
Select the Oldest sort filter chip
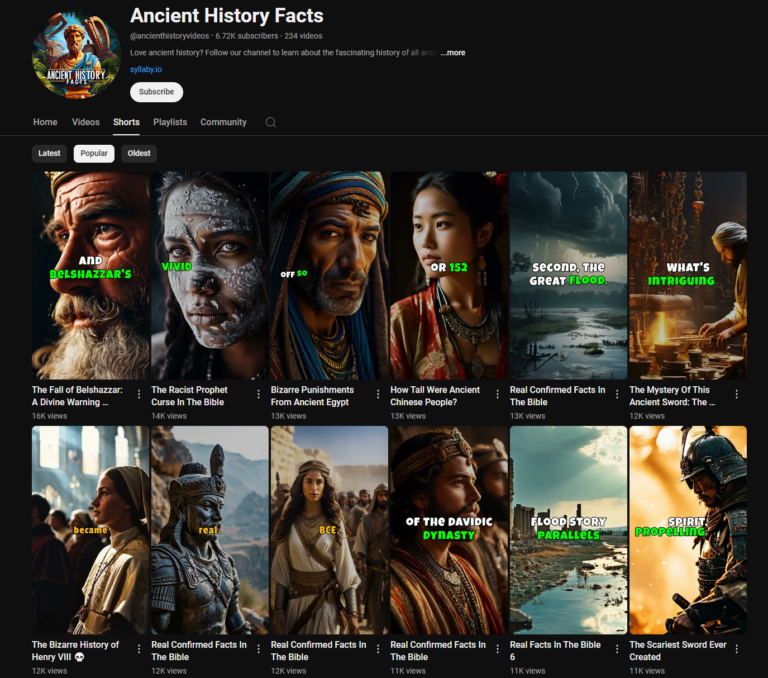pos(139,154)
